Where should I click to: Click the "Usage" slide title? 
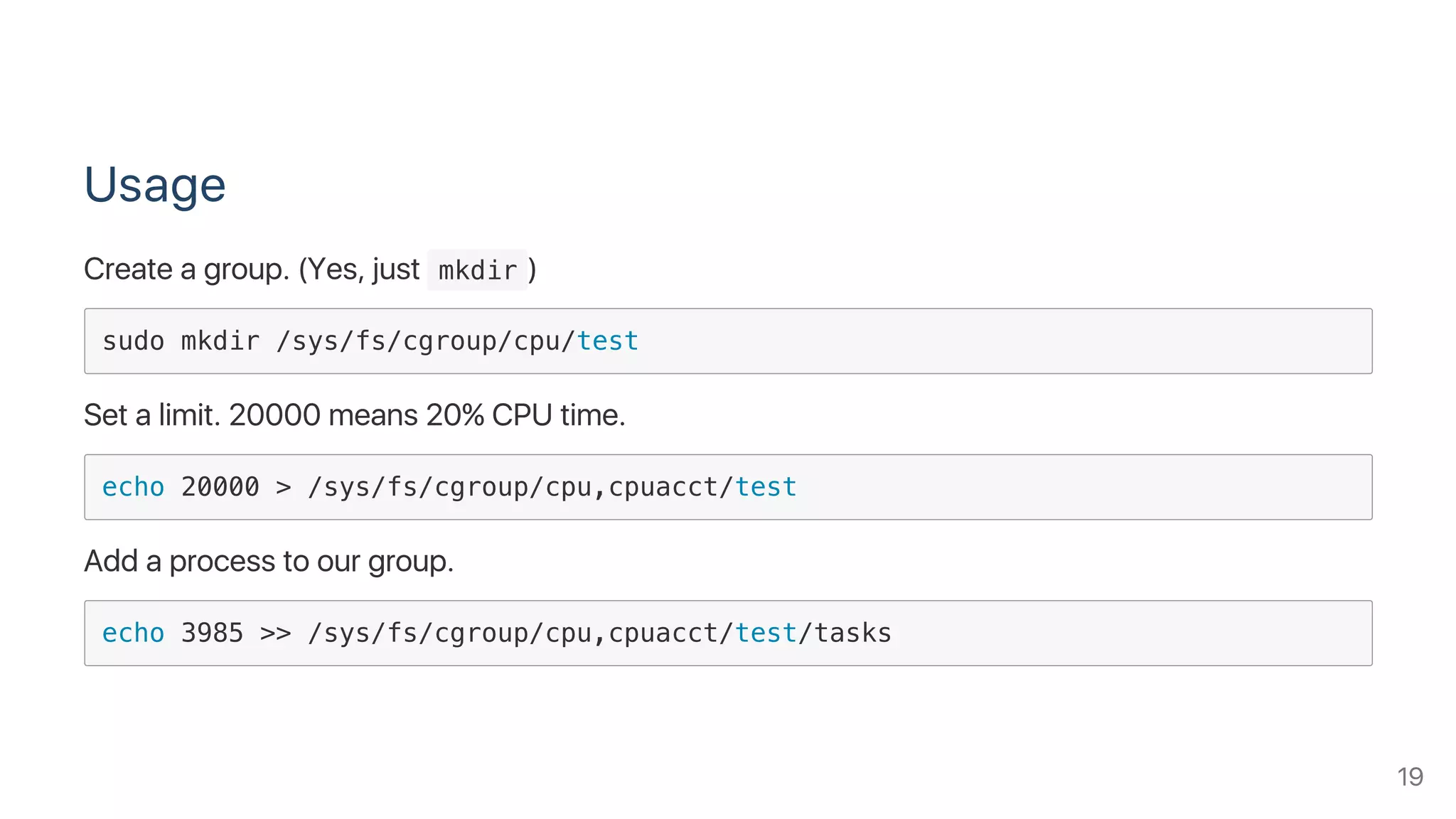tap(154, 185)
